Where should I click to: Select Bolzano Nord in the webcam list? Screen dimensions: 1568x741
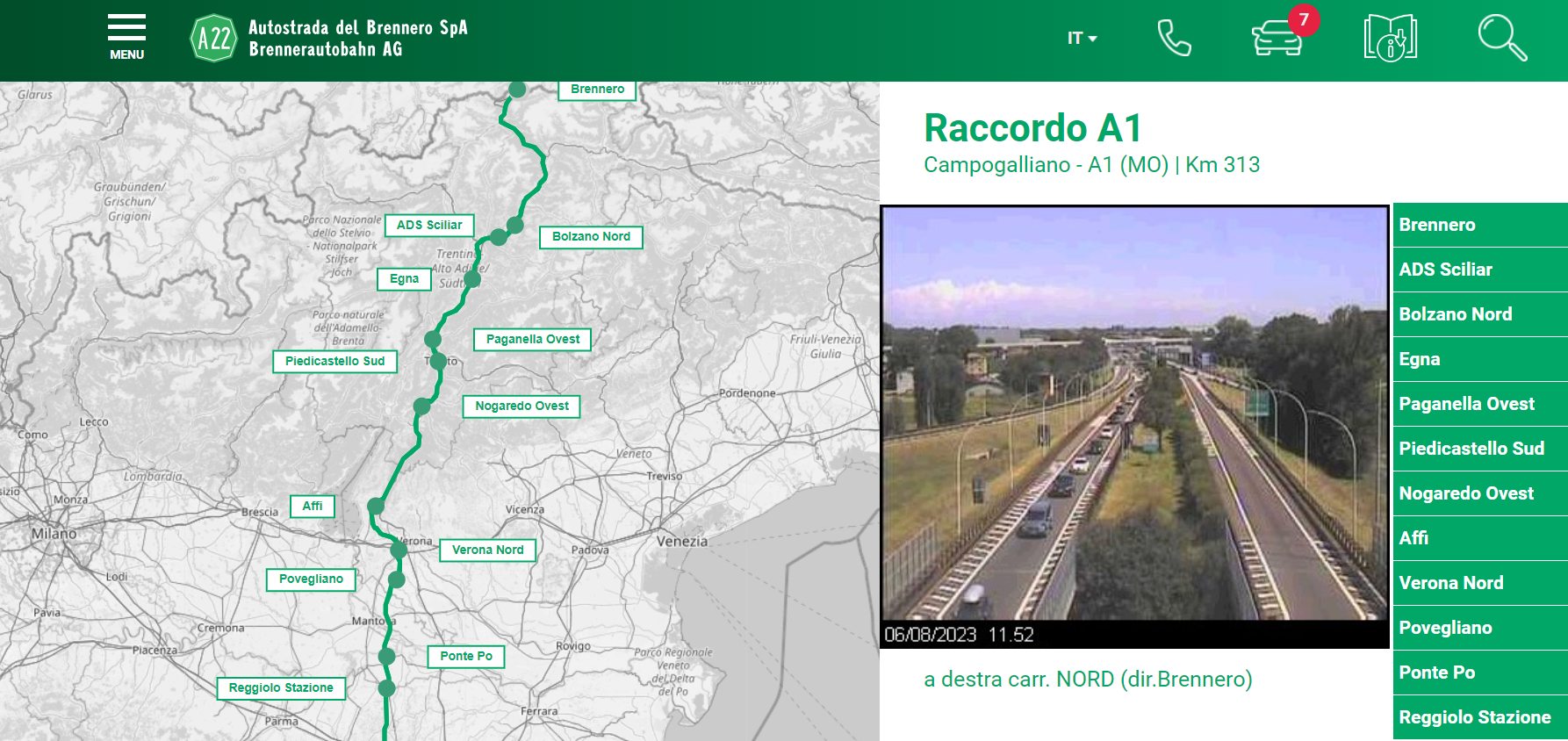click(x=1480, y=314)
